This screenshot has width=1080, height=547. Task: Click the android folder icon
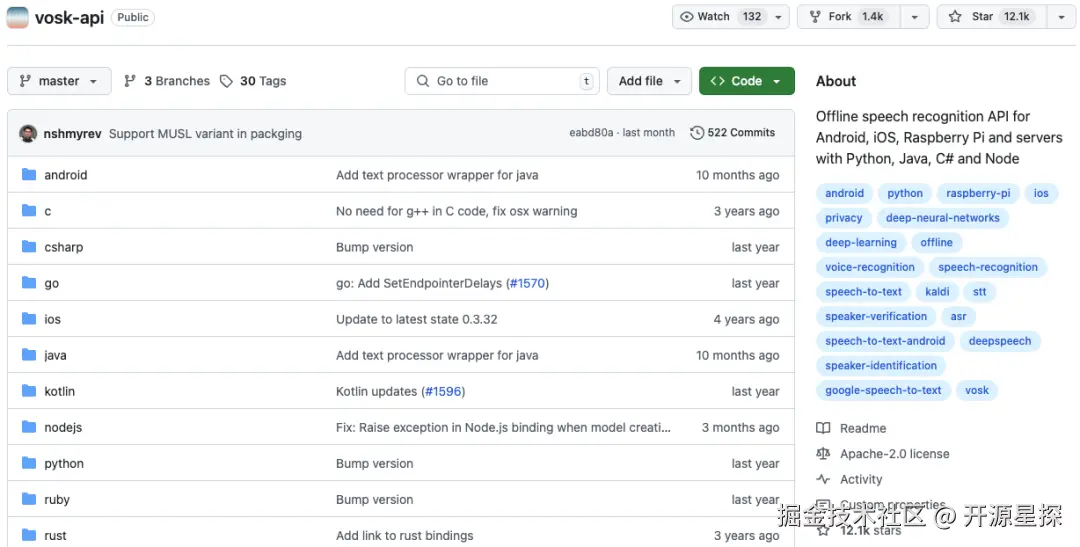28,175
